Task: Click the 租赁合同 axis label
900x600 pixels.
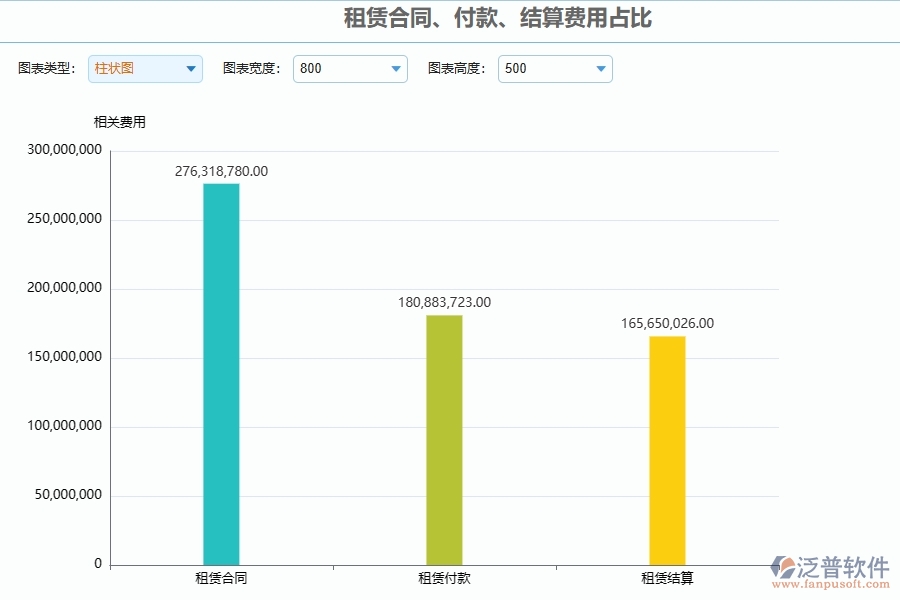Action: 220,578
